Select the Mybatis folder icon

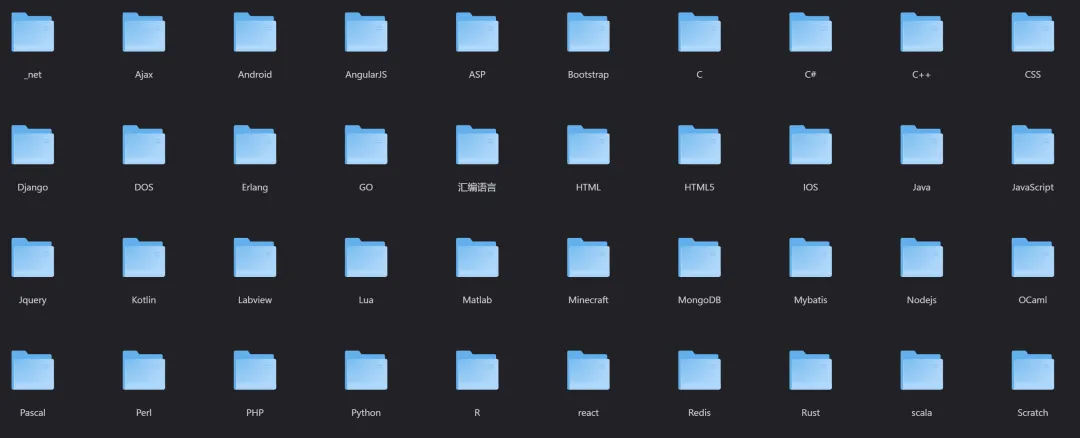811,258
